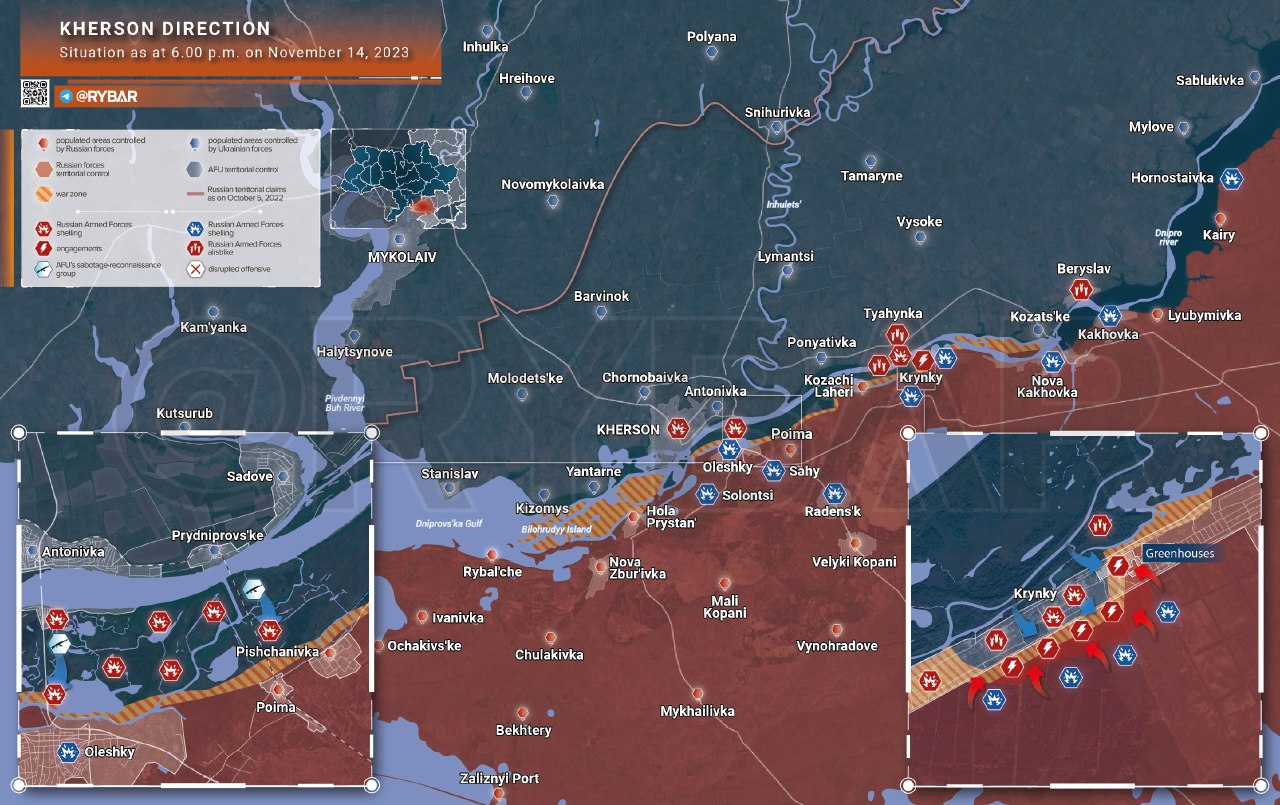
Task: Click the Chulakivka town label
Action: tap(549, 655)
